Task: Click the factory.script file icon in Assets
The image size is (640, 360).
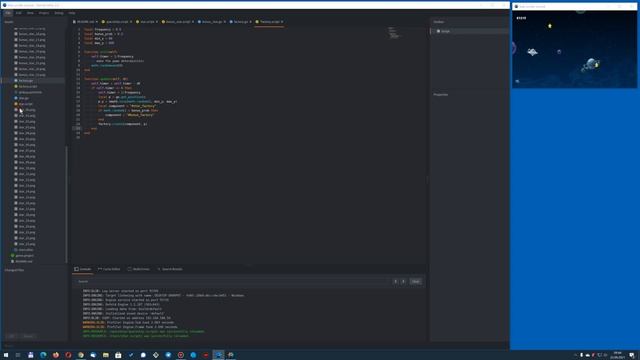Action: (x=16, y=87)
